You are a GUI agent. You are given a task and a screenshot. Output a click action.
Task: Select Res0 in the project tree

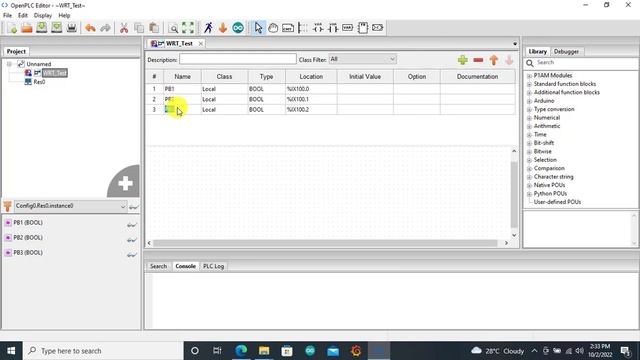(39, 82)
